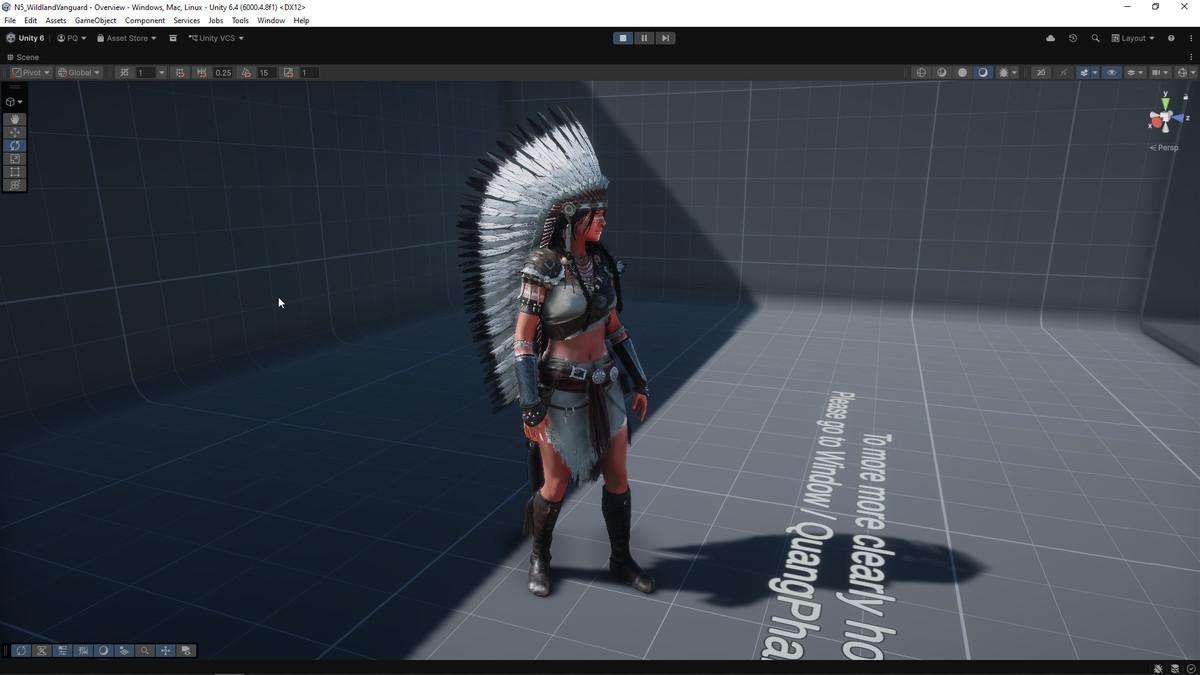Viewport: 1200px width, 675px height.
Task: Open the undo history icon
Action: [x=1073, y=38]
